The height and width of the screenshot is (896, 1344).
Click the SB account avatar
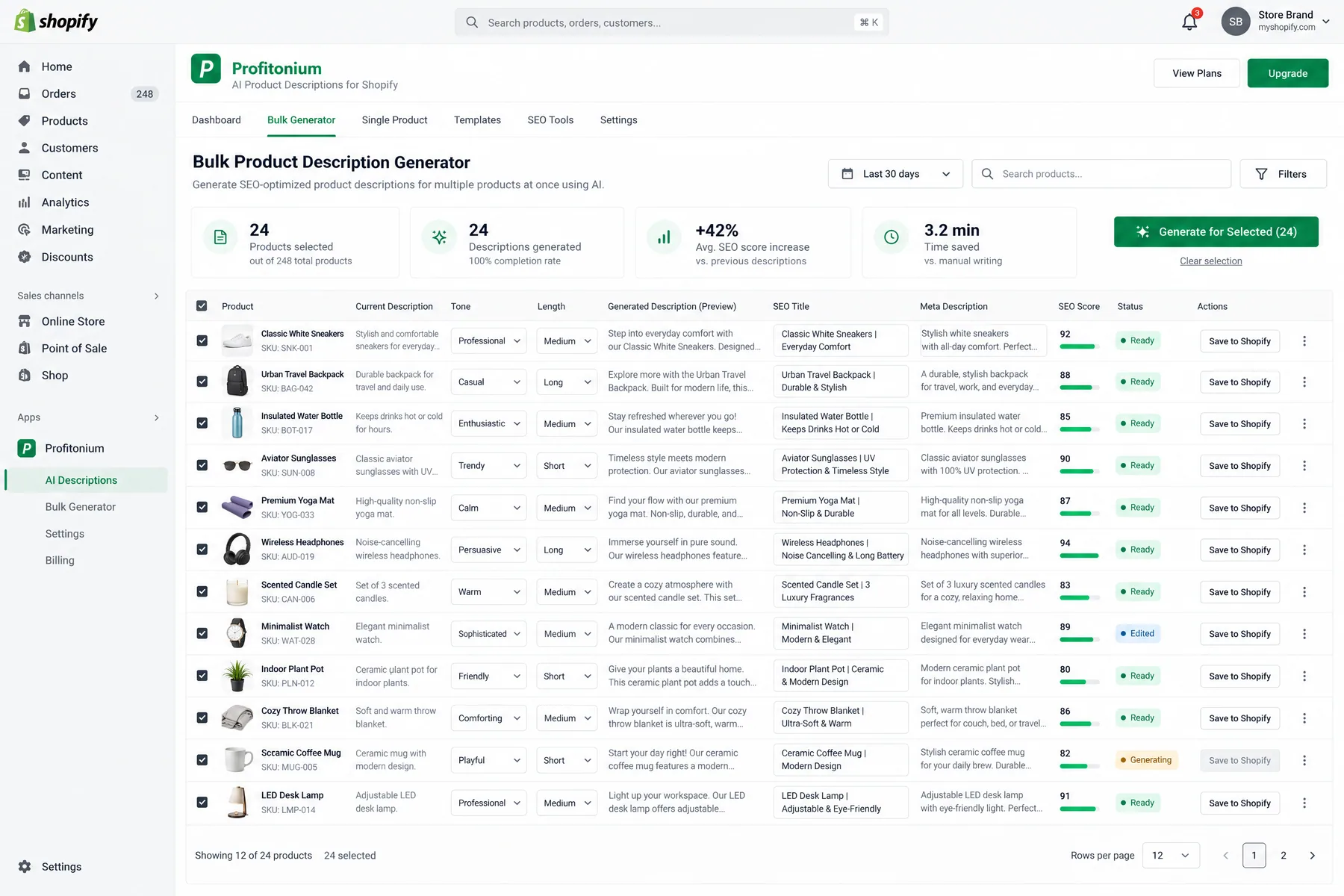(x=1236, y=22)
